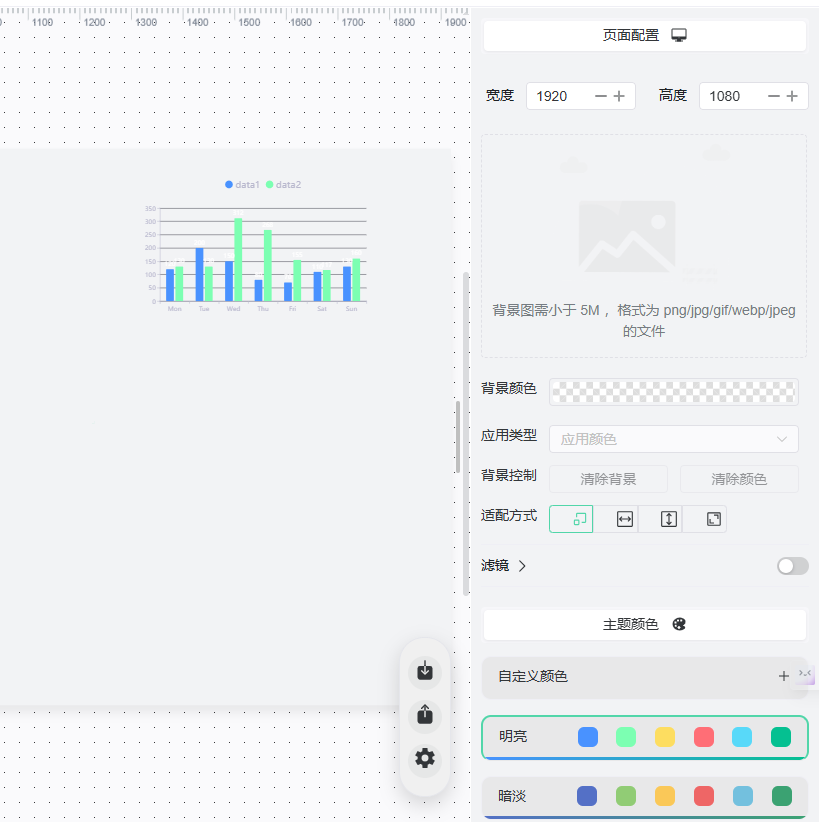Select the adaptive scale fit mode icon
The image size is (819, 822).
click(x=571, y=519)
